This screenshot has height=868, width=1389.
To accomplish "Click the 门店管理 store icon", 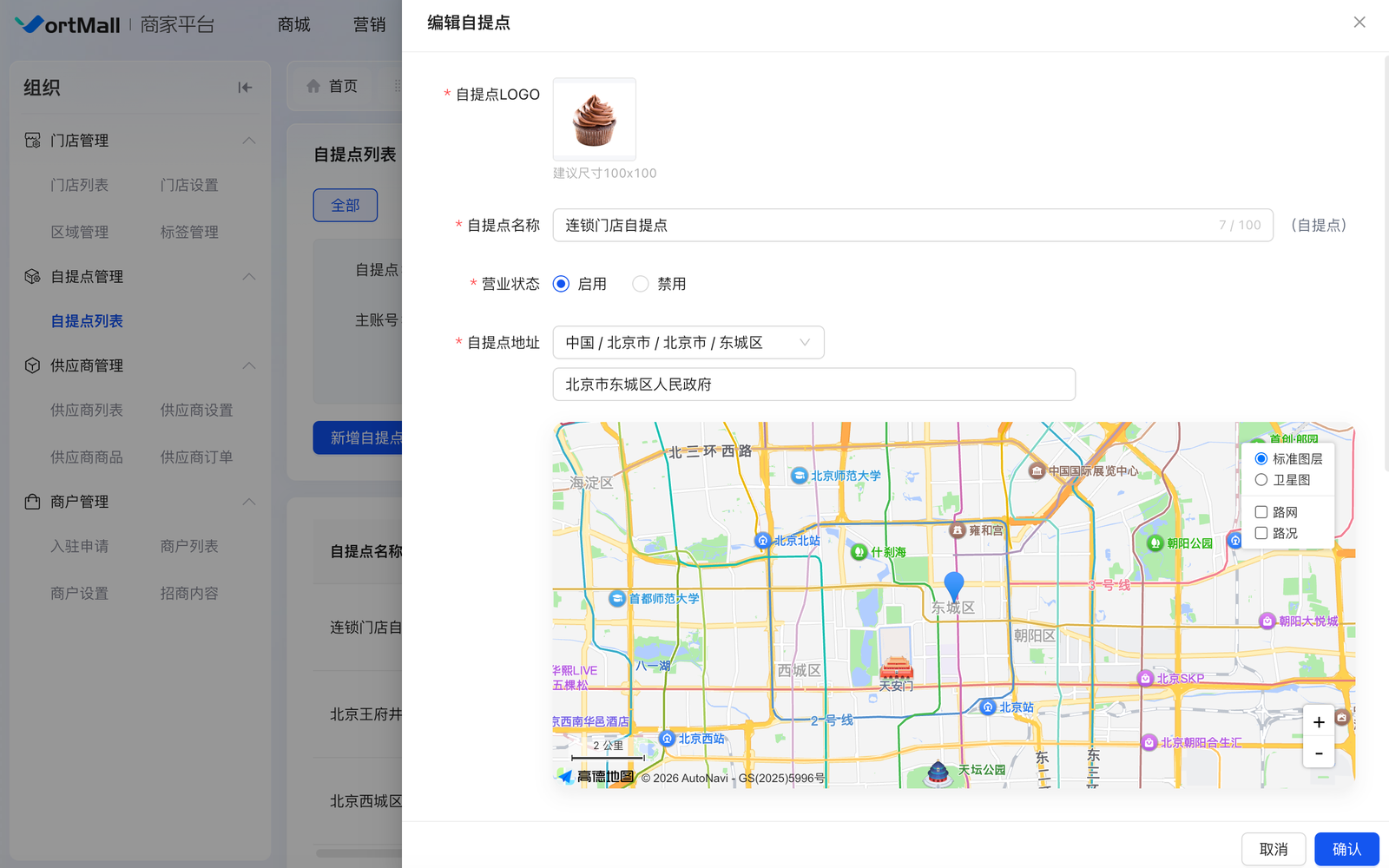I will pyautogui.click(x=32, y=140).
